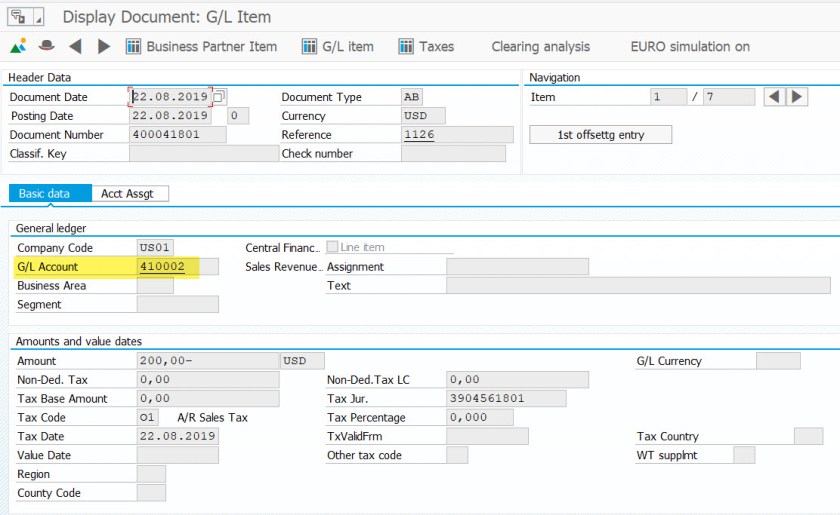
Task: Click the Segment field
Action: point(177,304)
